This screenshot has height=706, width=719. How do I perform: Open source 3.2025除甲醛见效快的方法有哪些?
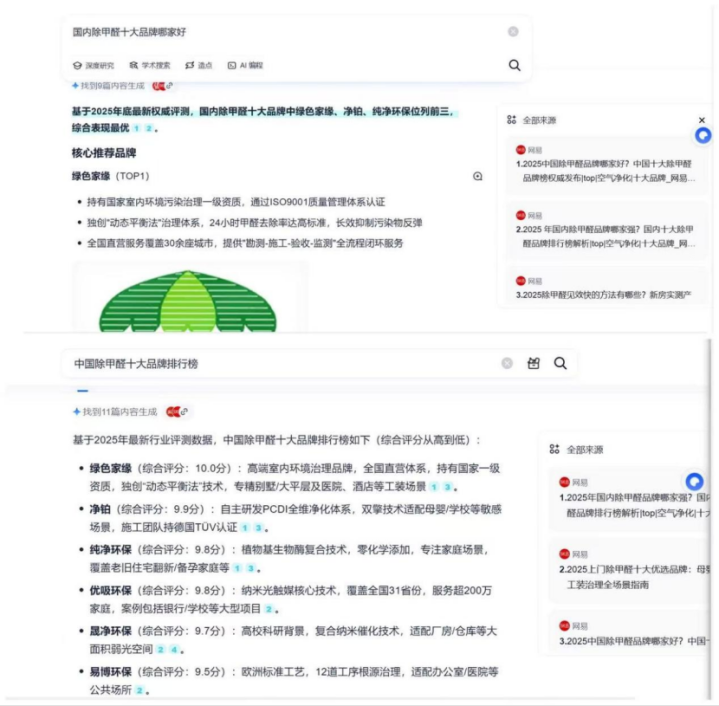604,295
